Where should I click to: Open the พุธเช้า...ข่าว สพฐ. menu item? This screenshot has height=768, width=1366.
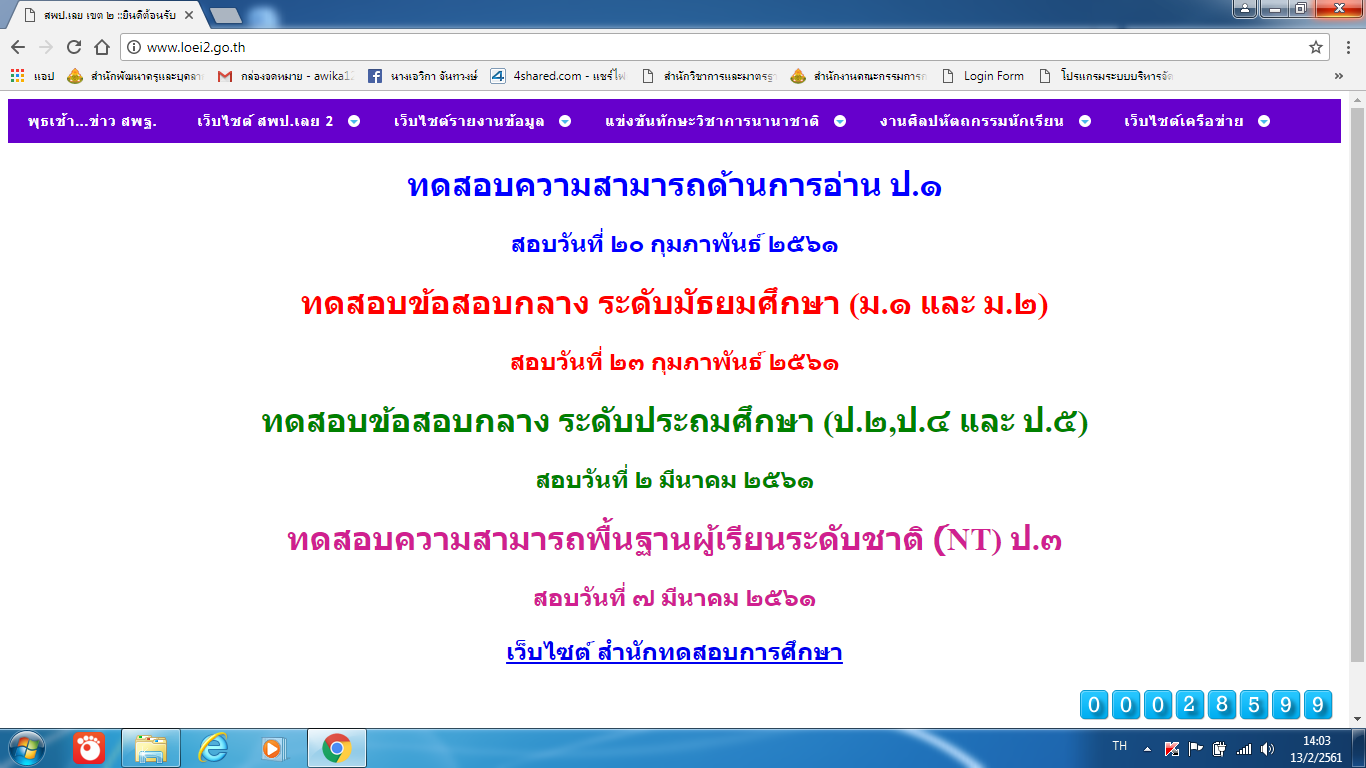[x=92, y=121]
